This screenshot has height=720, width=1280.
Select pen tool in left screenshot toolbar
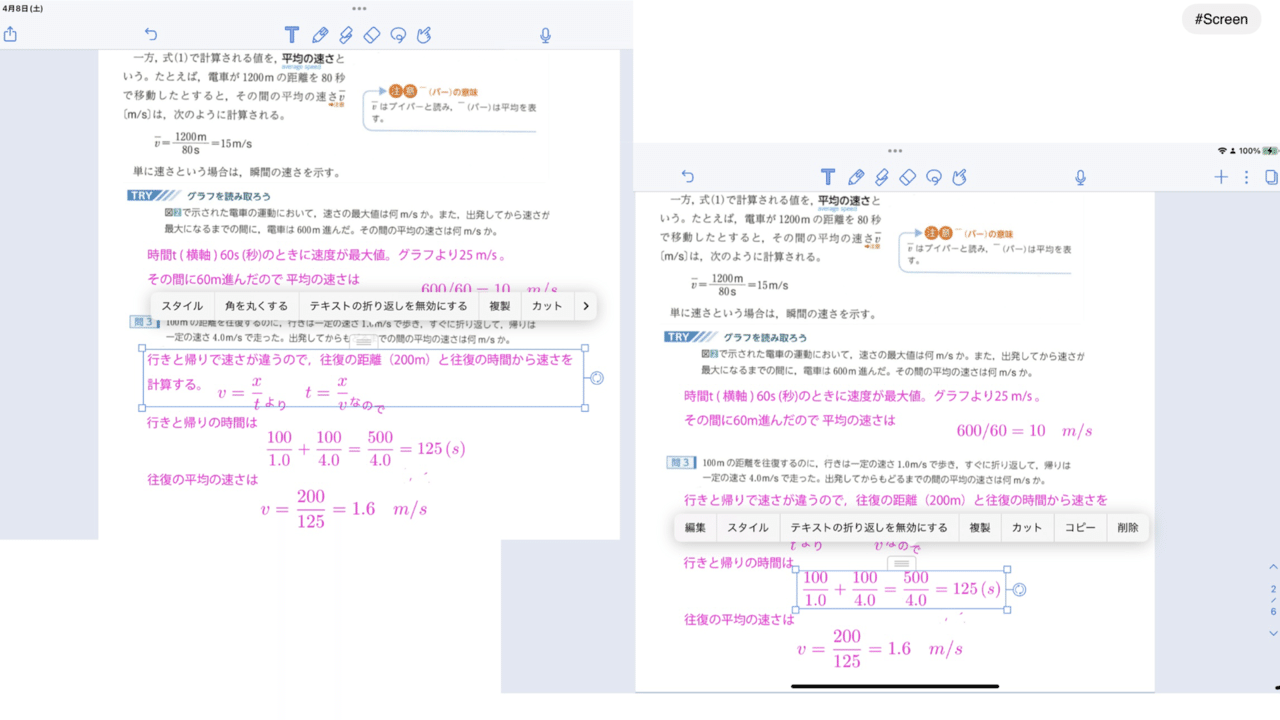click(x=320, y=35)
